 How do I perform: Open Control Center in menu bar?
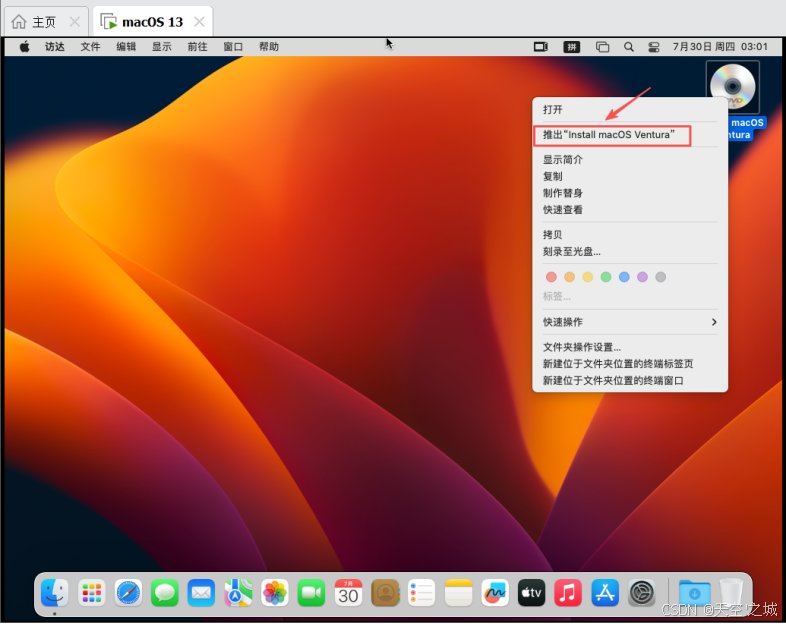point(654,47)
